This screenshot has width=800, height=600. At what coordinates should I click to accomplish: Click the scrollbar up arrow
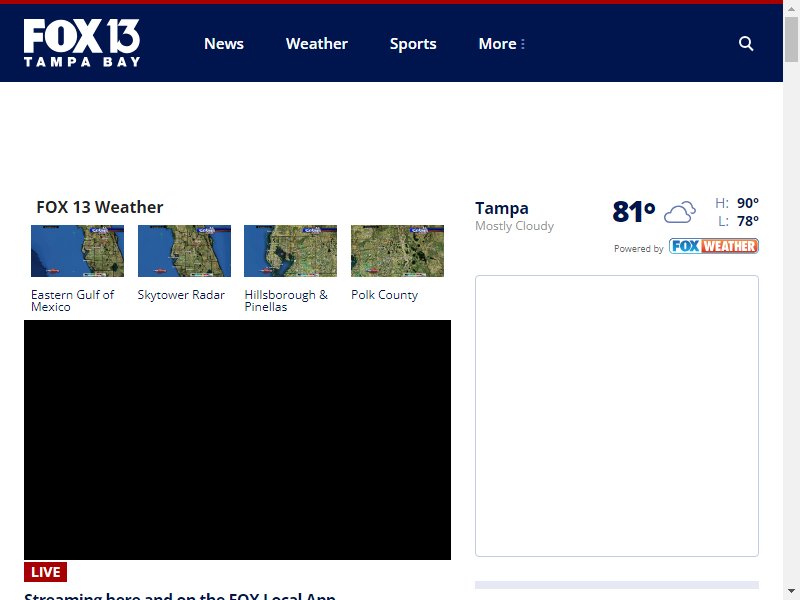(791, 8)
